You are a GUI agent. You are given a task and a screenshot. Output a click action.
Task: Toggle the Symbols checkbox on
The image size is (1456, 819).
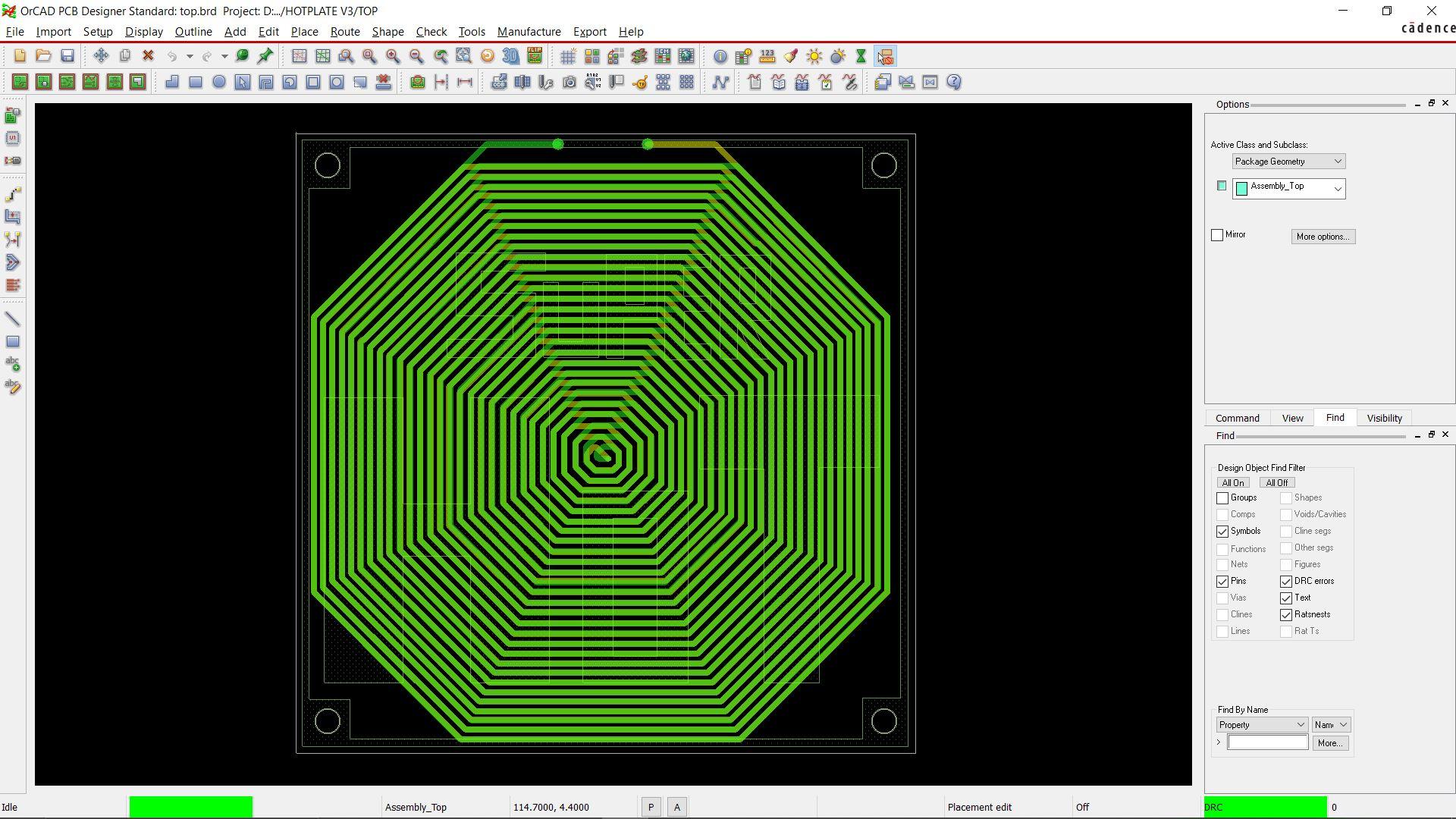[1222, 530]
